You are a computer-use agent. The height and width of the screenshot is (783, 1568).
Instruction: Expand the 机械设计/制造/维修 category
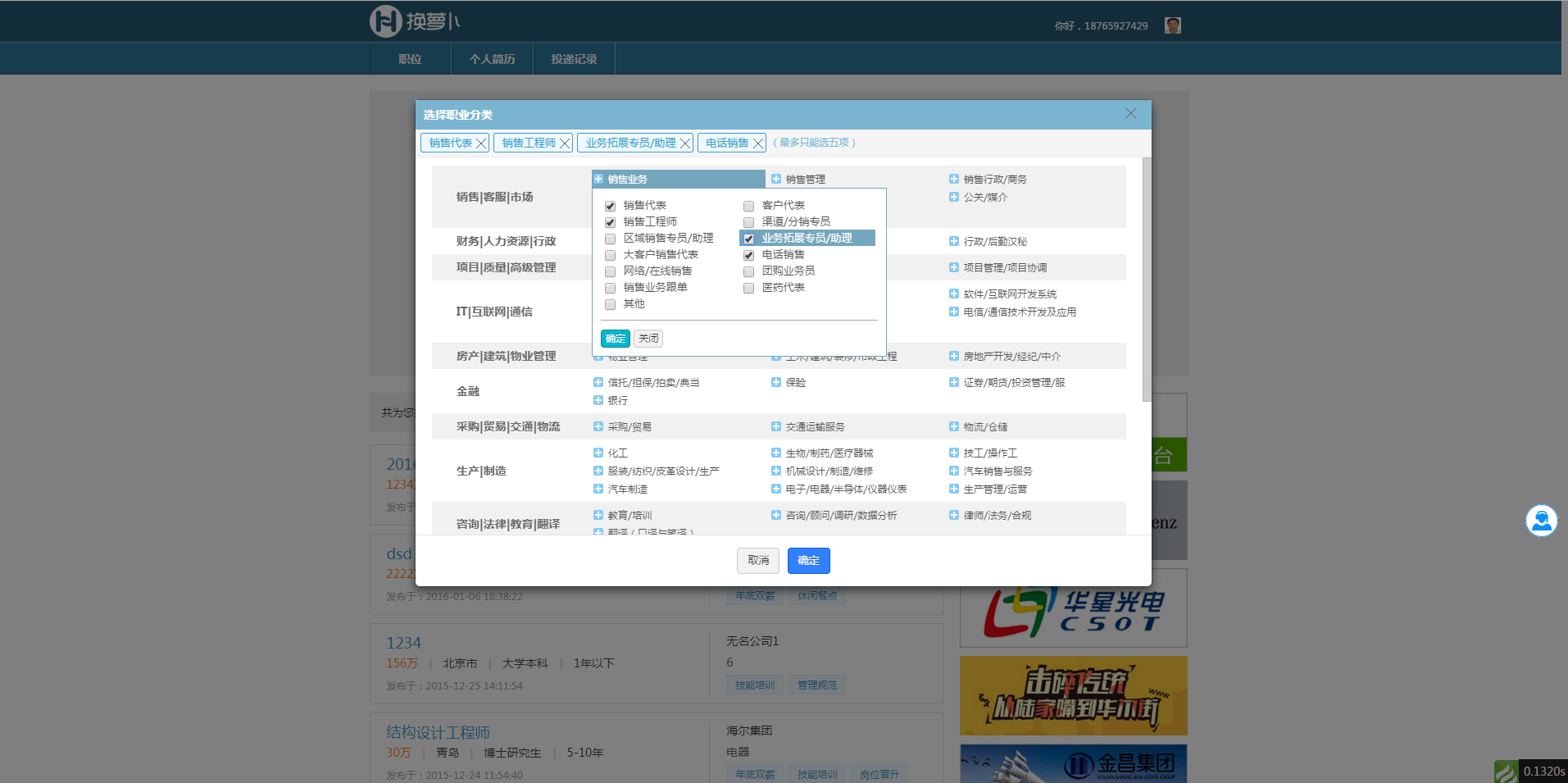click(776, 471)
